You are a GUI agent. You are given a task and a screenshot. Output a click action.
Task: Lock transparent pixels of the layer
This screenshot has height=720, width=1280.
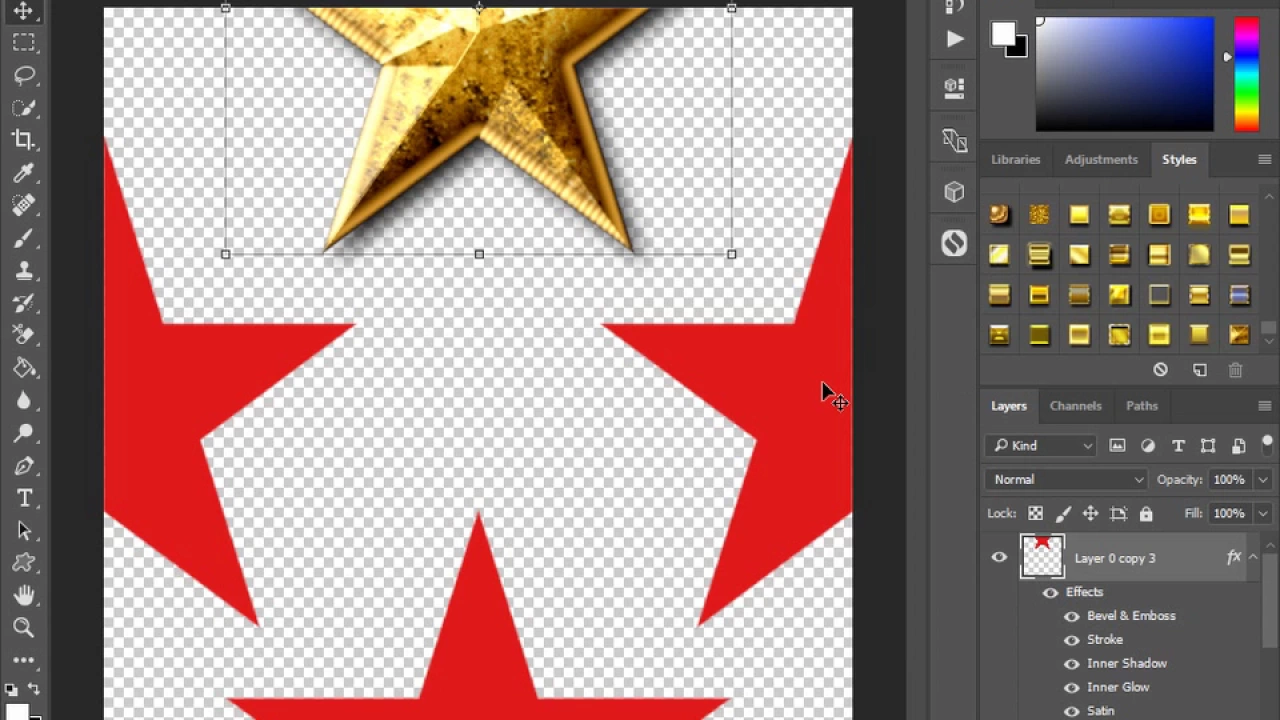click(x=1035, y=514)
